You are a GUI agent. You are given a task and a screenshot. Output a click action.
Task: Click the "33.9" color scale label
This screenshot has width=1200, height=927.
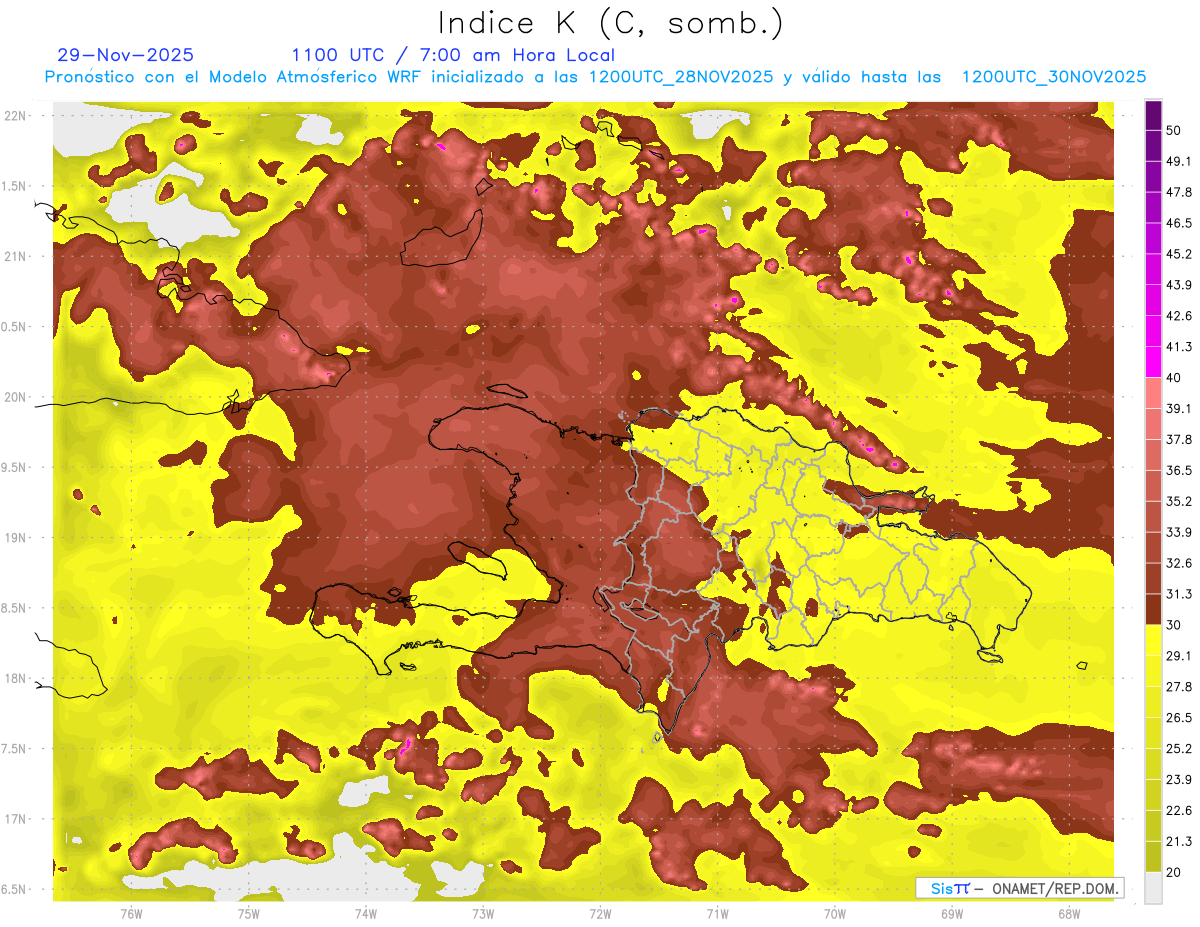(x=1179, y=532)
